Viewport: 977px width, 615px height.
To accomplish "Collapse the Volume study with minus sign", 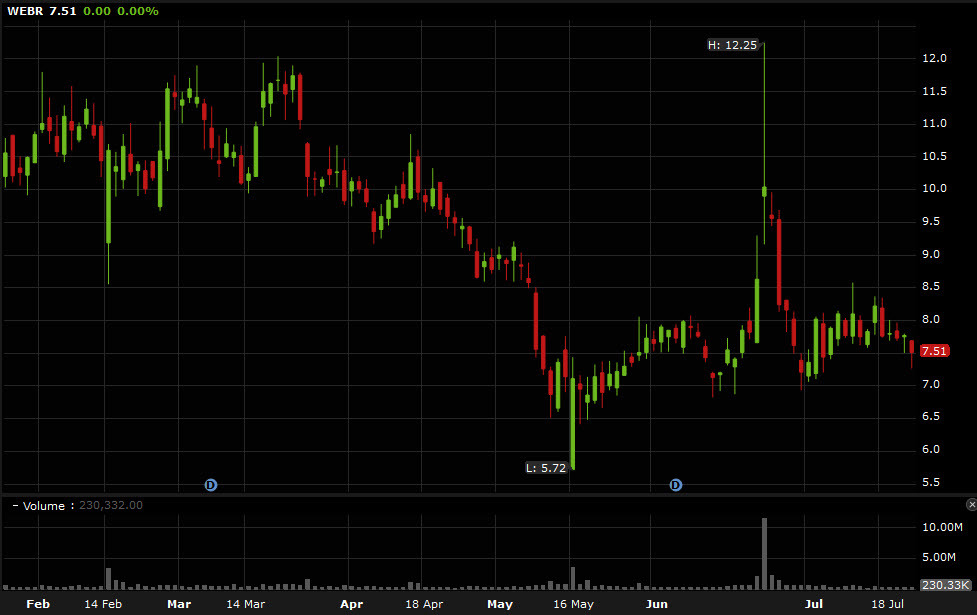I will [15, 506].
